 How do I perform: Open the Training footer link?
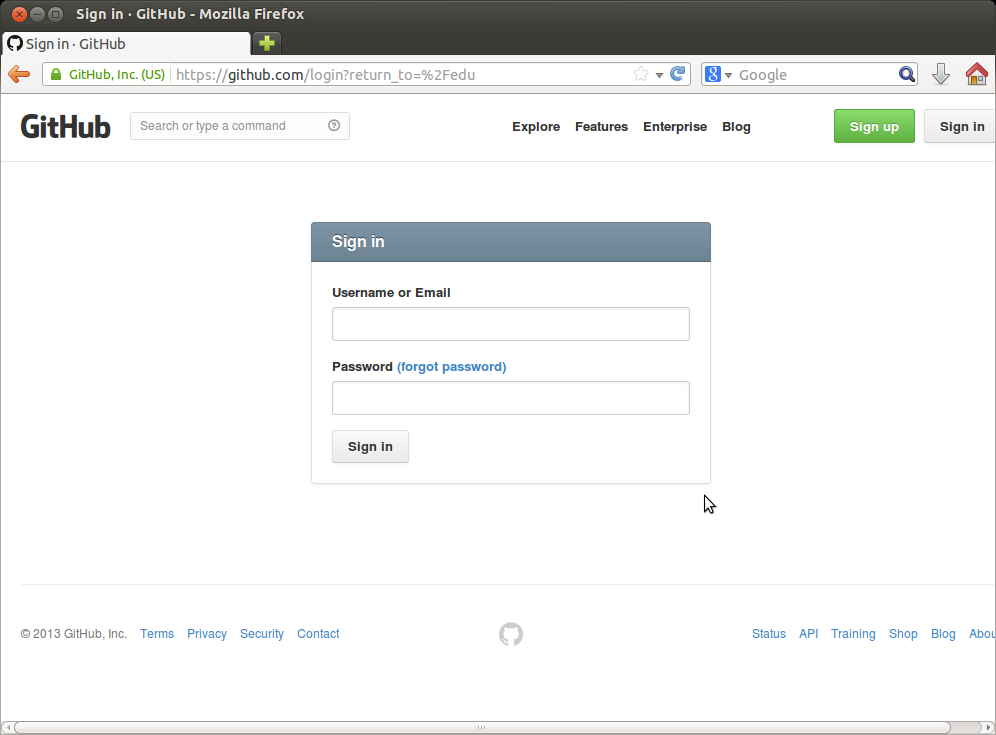pos(853,633)
